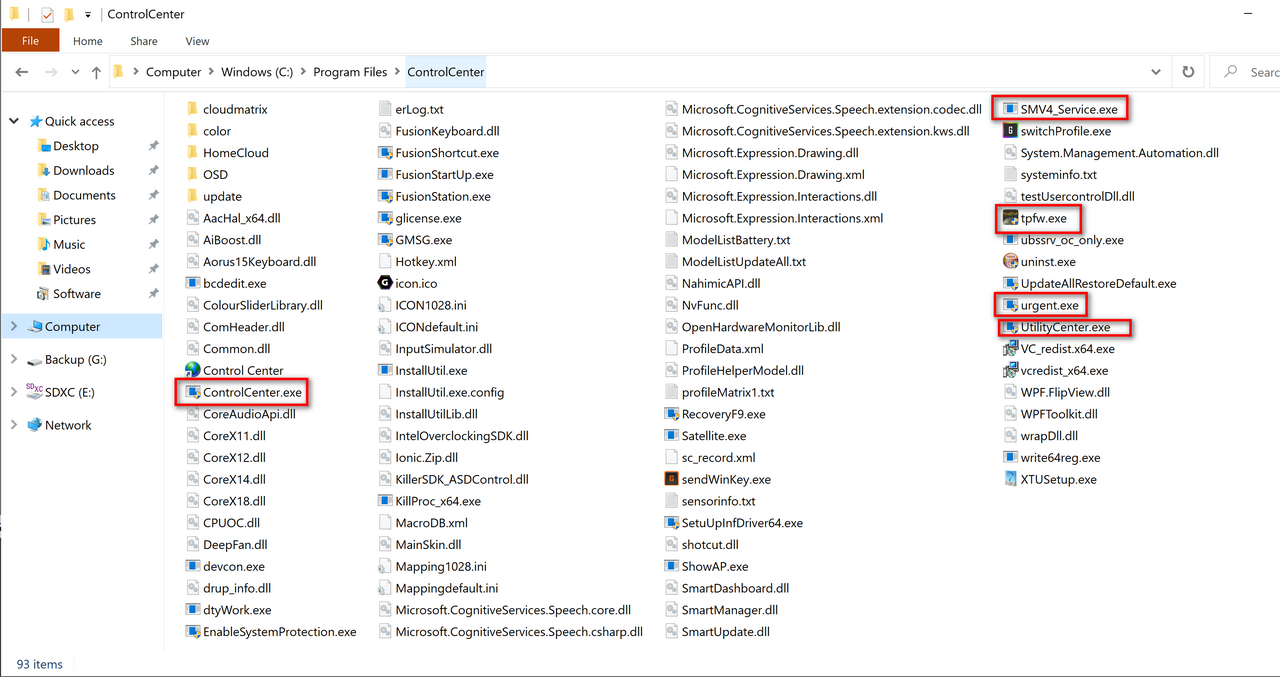Open quick access toolbar customize dropdown
1280x677 pixels.
point(88,15)
